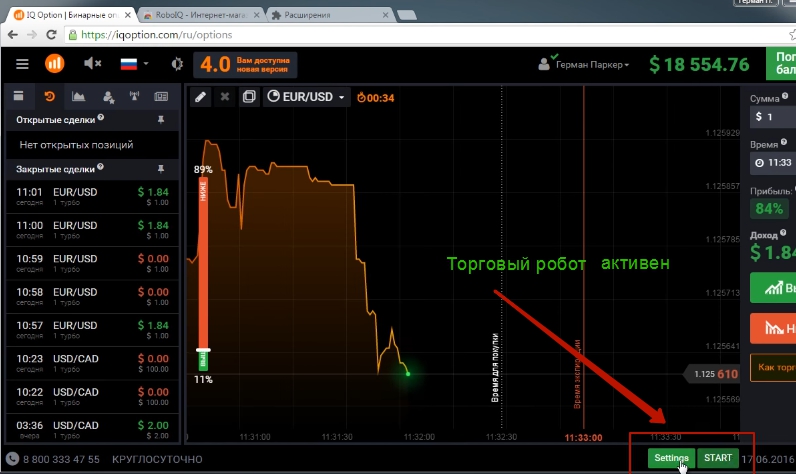Click the browser forward arrow
The image size is (796, 474).
point(31,35)
